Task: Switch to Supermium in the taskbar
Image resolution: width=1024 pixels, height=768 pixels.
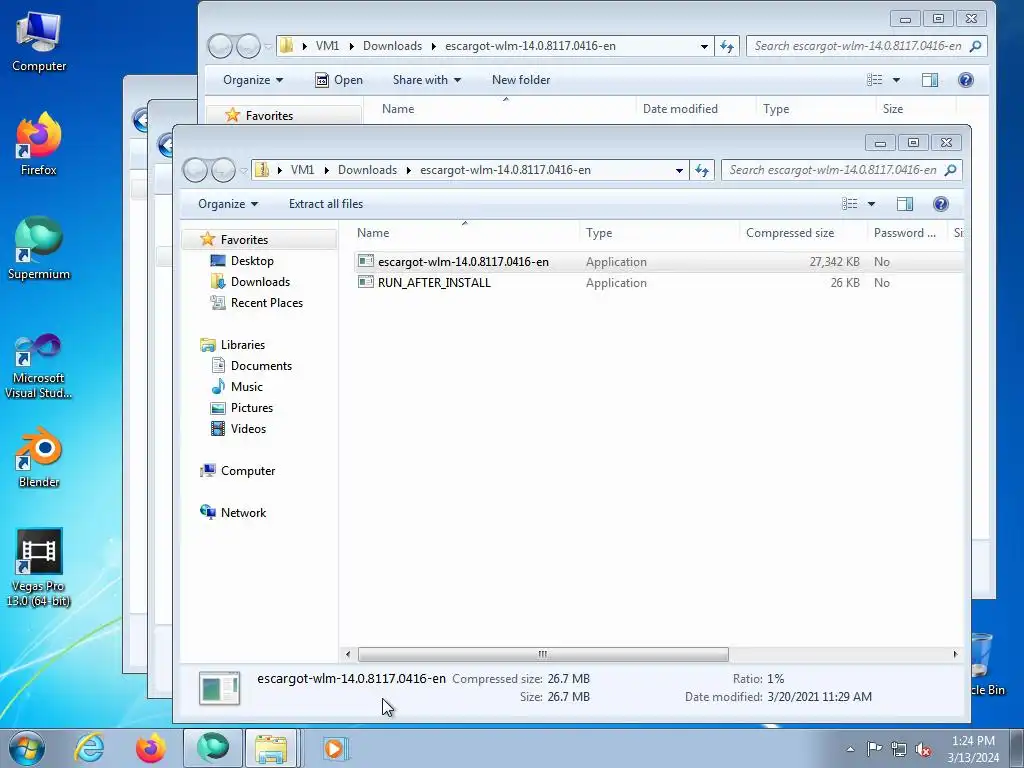Action: point(212,748)
